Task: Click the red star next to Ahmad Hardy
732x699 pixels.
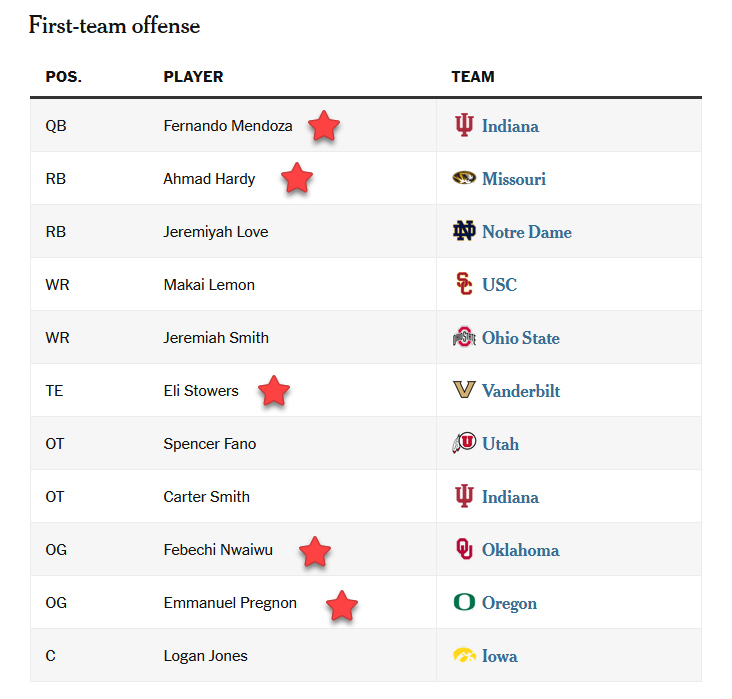Action: 297,179
